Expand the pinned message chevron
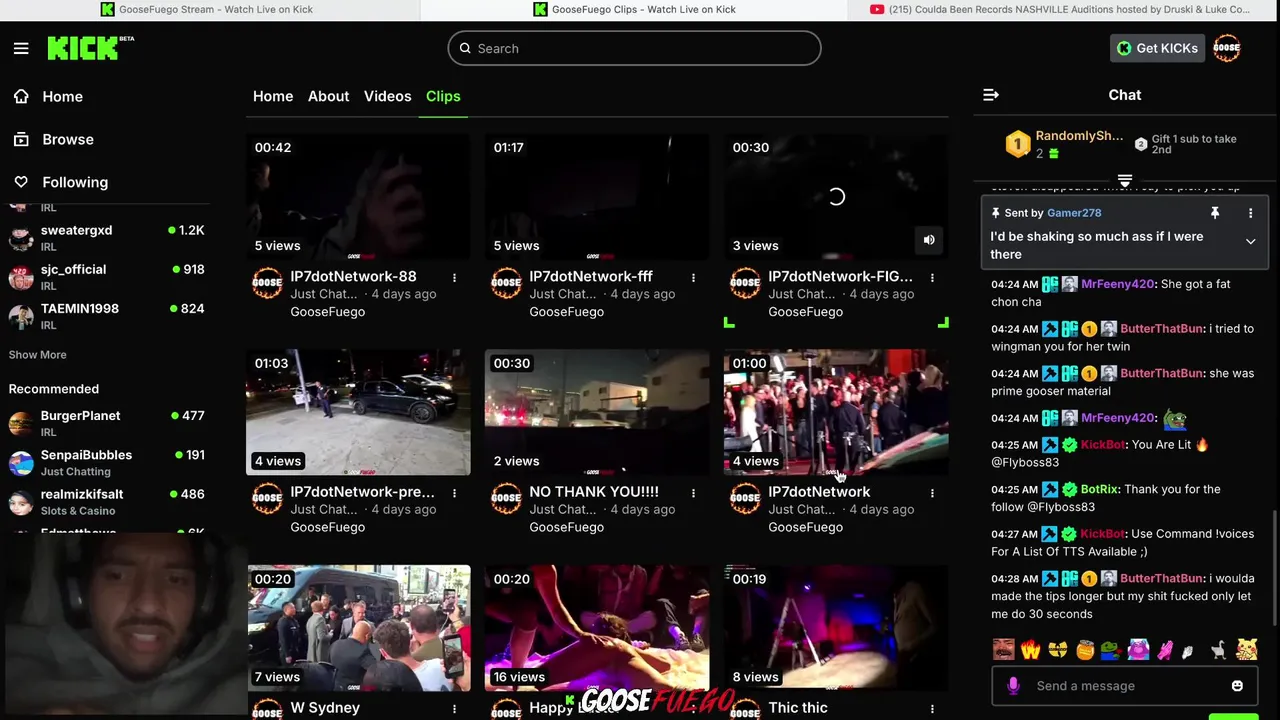This screenshot has height=720, width=1280. (1250, 242)
